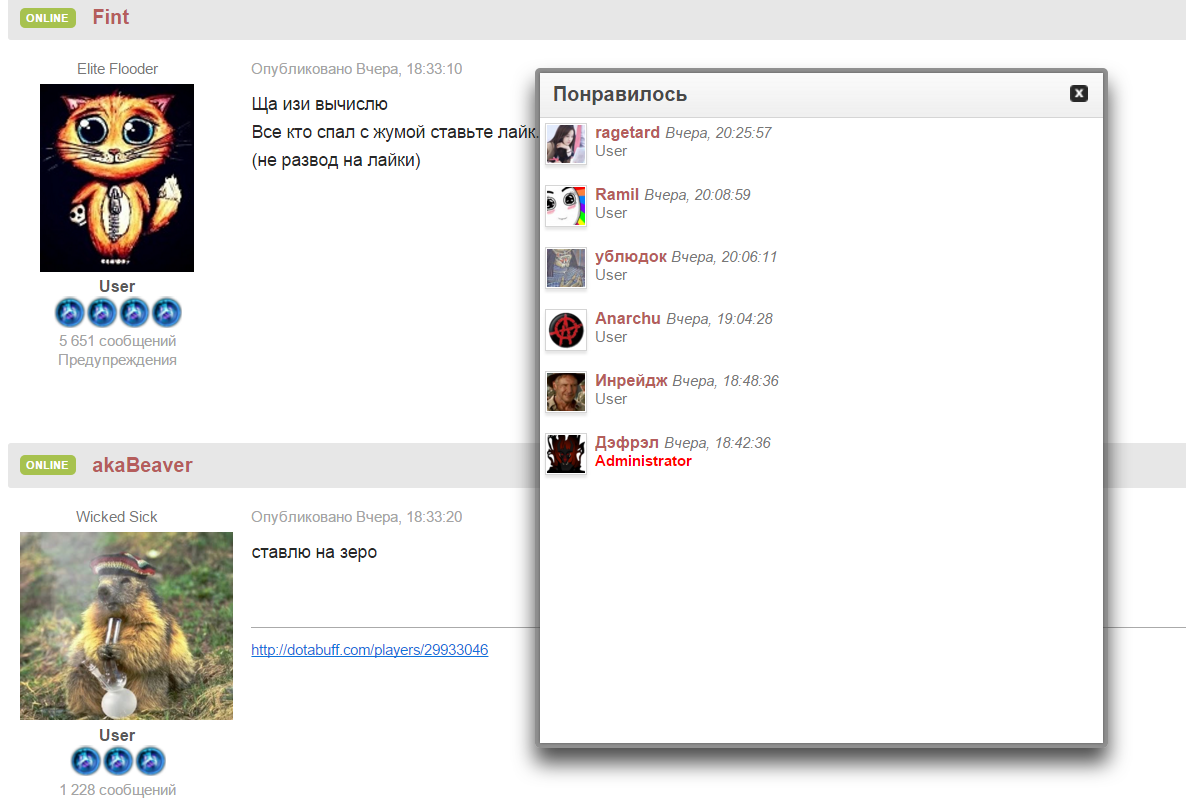Image resolution: width=1186 pixels, height=801 pixels.
Task: Click 'Опубликовано Вчера, 18:33:20' timestamp
Action: 356,517
